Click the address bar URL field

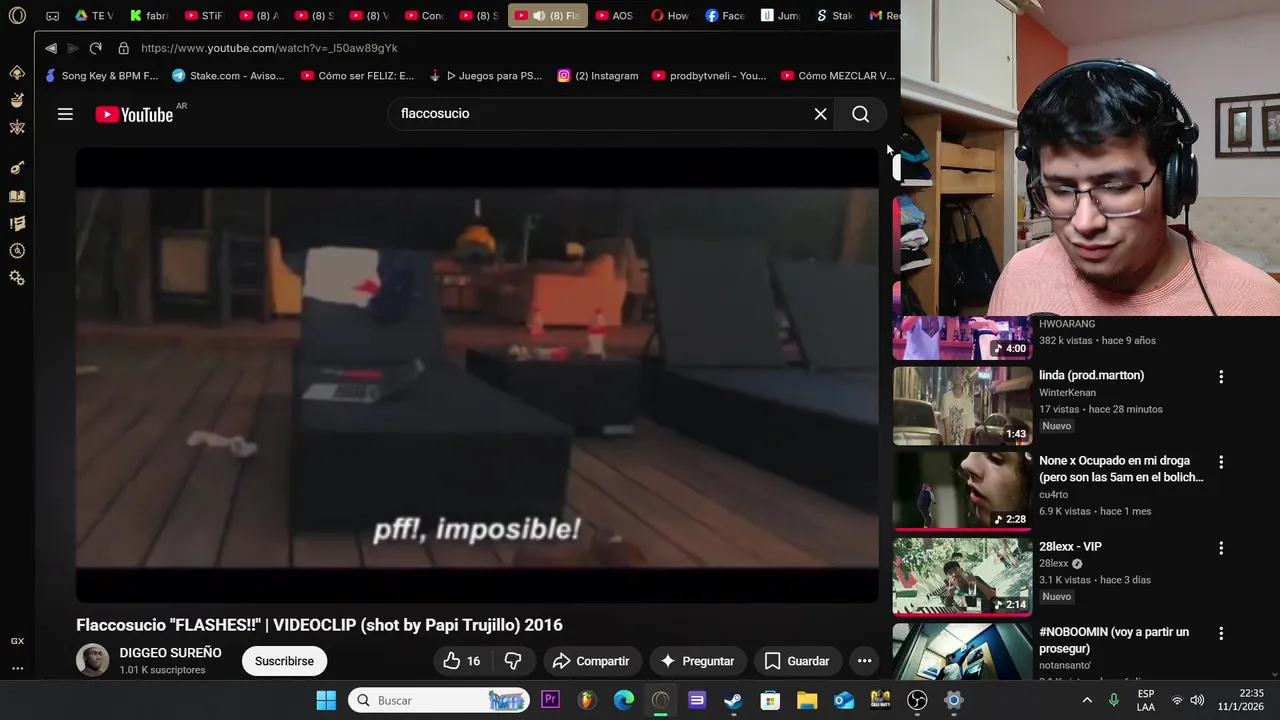point(270,48)
